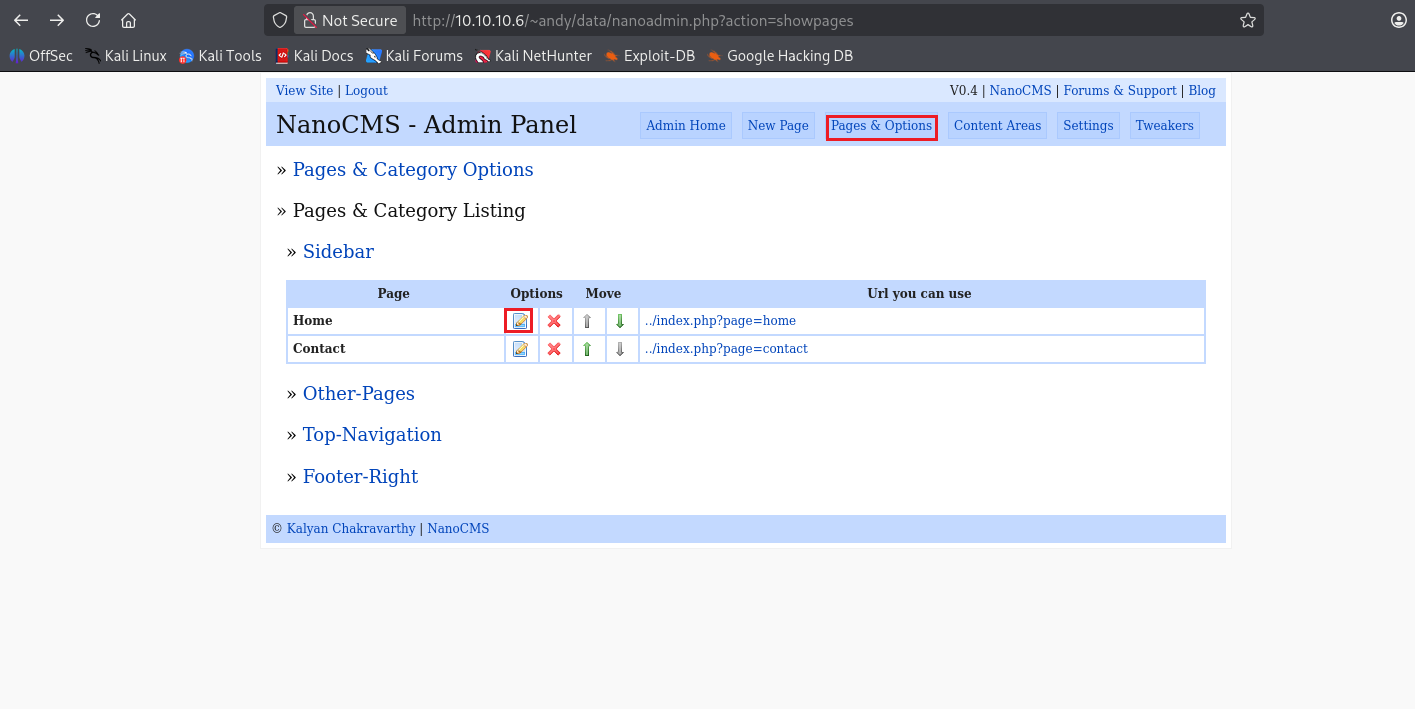Open ../index.php?page=home URL link

720,321
